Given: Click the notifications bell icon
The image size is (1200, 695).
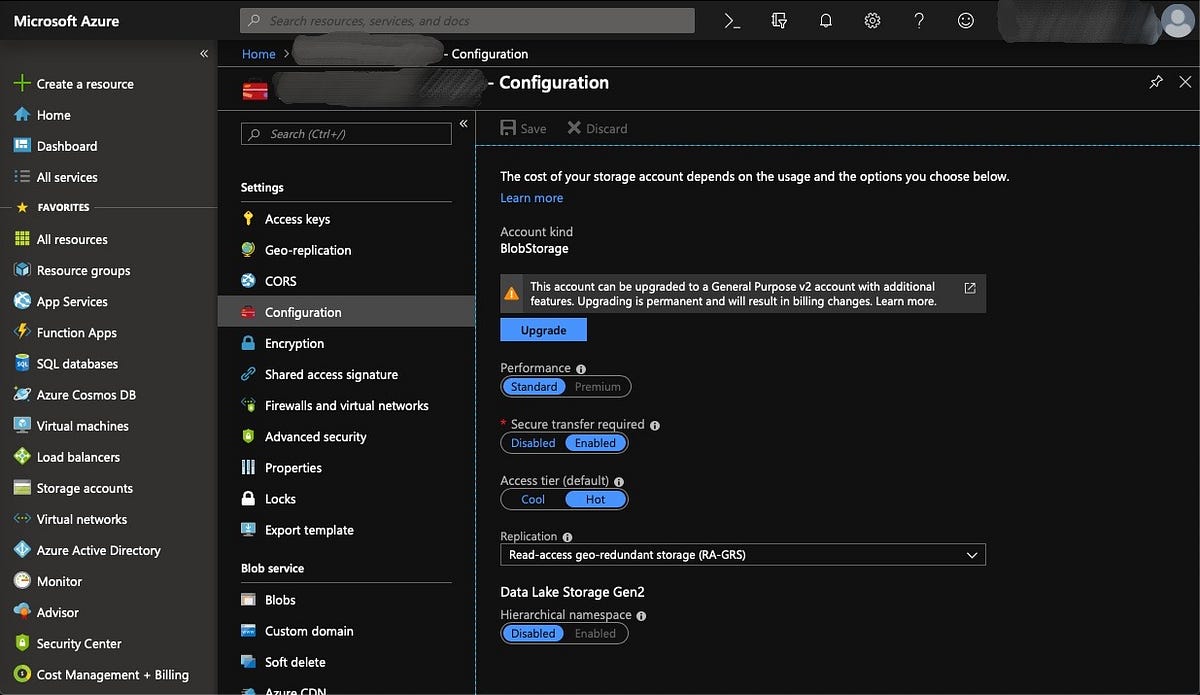Looking at the screenshot, I should point(825,20).
